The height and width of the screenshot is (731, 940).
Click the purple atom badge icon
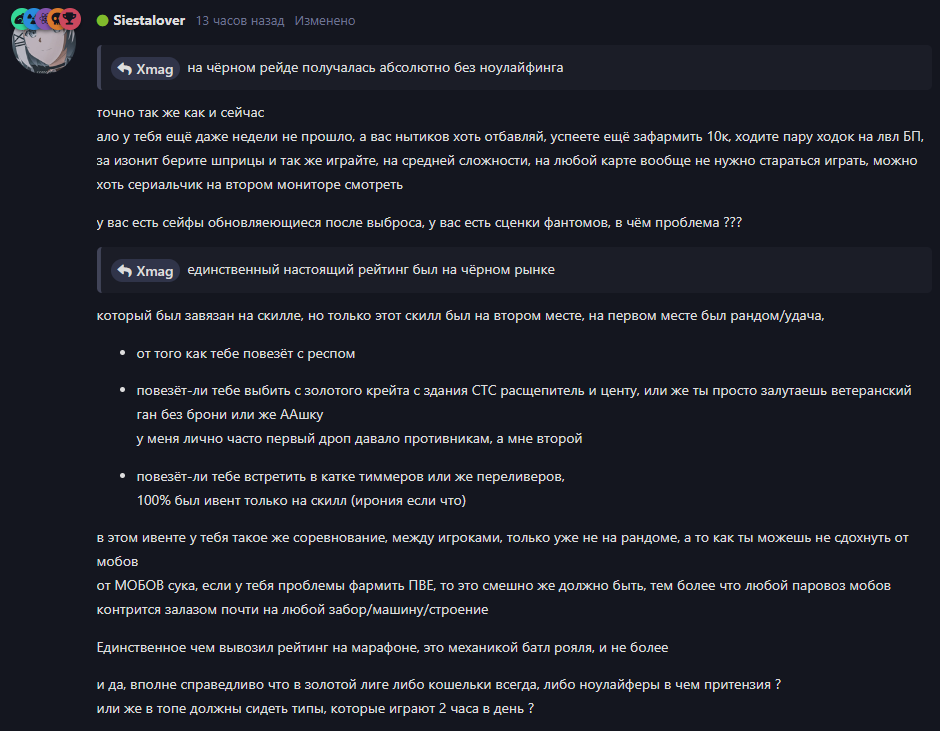45,19
